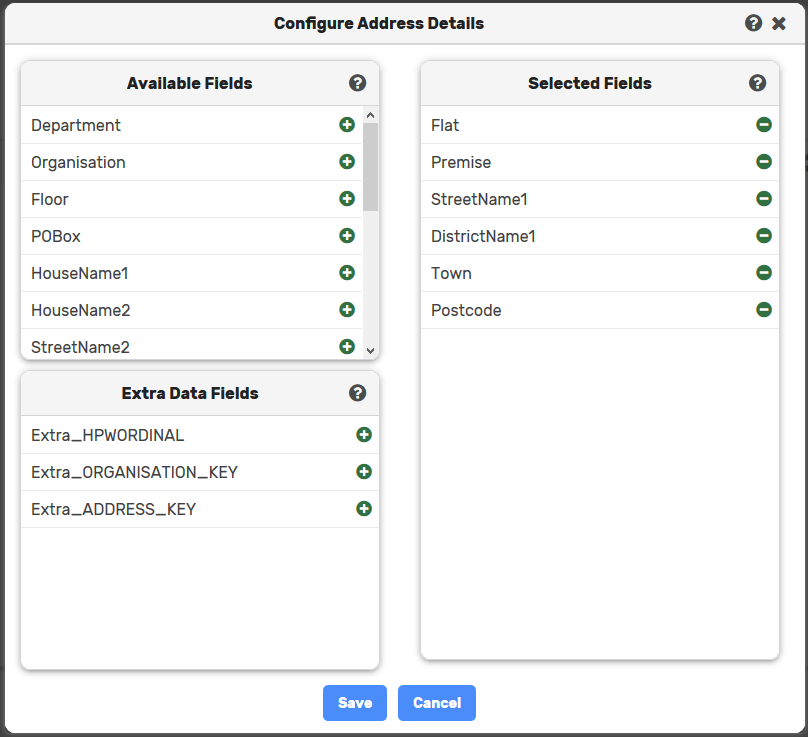Cancel the address details dialog
Viewport: 808px width, 737px height.
(x=436, y=703)
